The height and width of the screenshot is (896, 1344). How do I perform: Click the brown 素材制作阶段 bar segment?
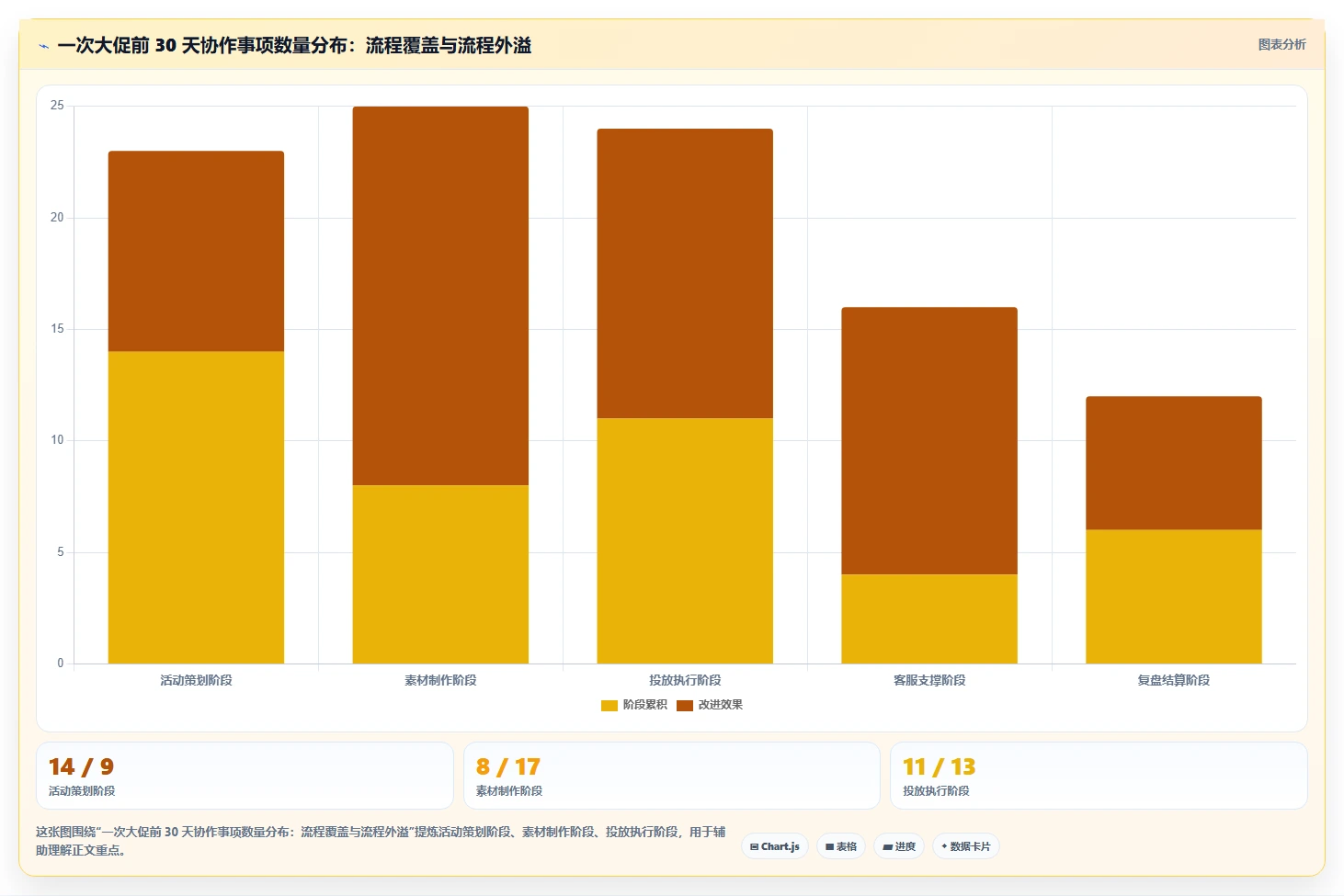click(440, 296)
